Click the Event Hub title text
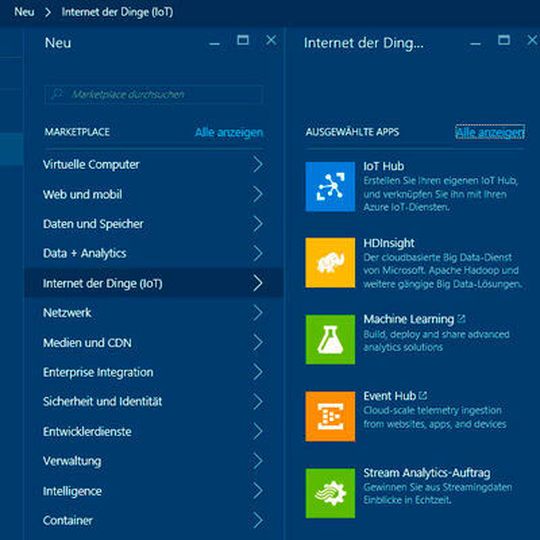Image resolution: width=540 pixels, height=540 pixels. pos(390,396)
